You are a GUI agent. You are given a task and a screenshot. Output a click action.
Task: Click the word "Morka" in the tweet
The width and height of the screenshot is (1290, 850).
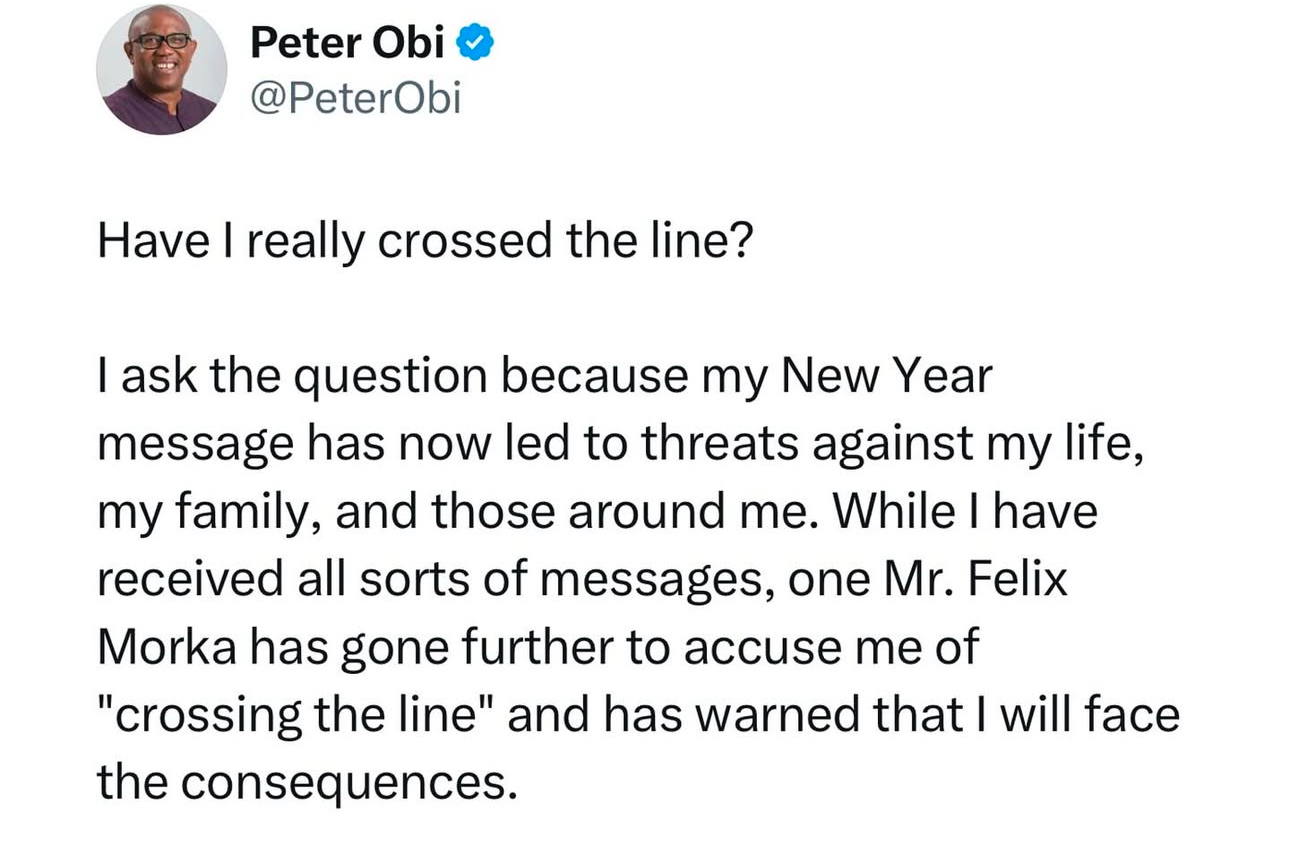[x=166, y=648]
